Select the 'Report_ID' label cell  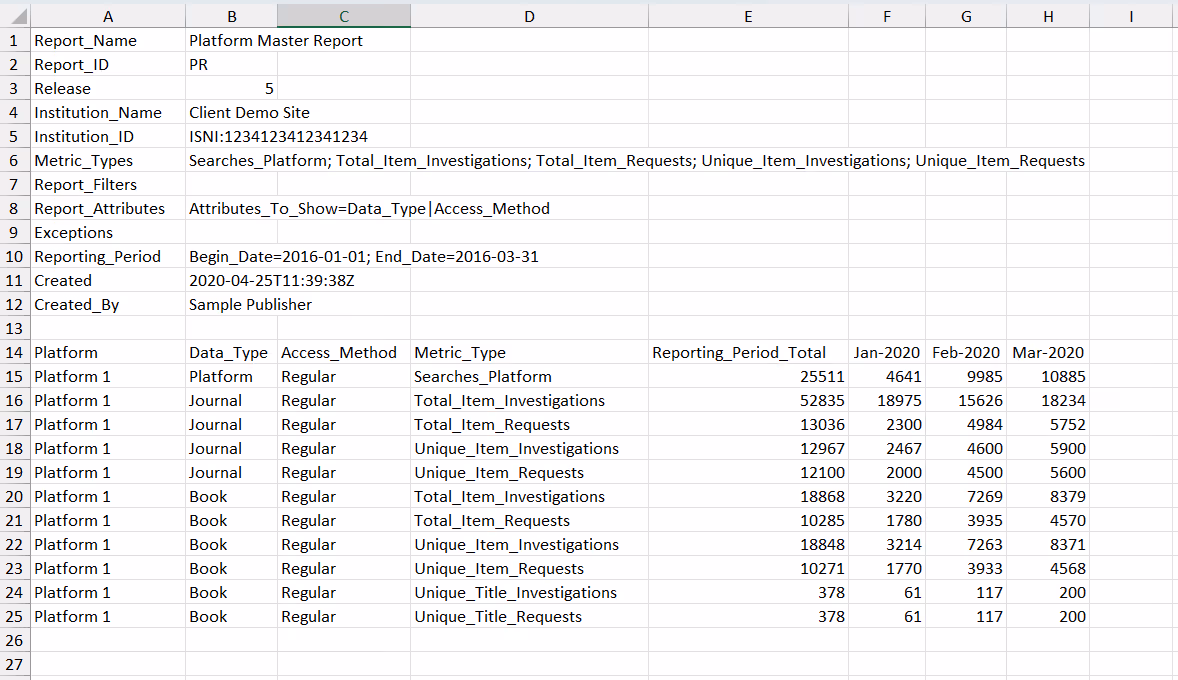tap(107, 65)
